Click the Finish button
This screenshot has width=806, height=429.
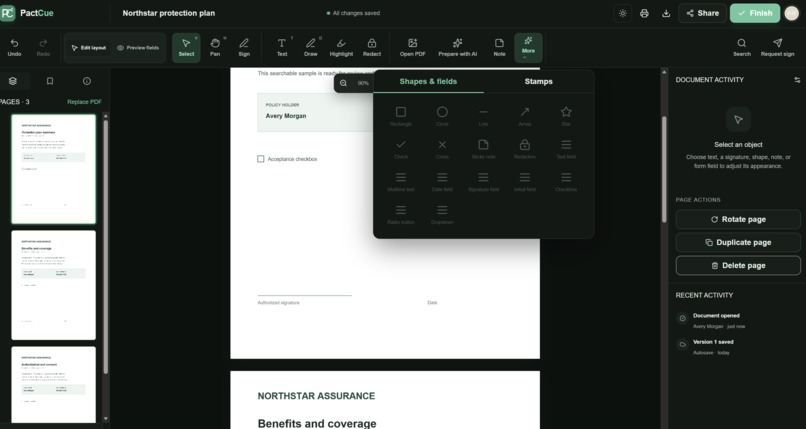click(x=755, y=13)
